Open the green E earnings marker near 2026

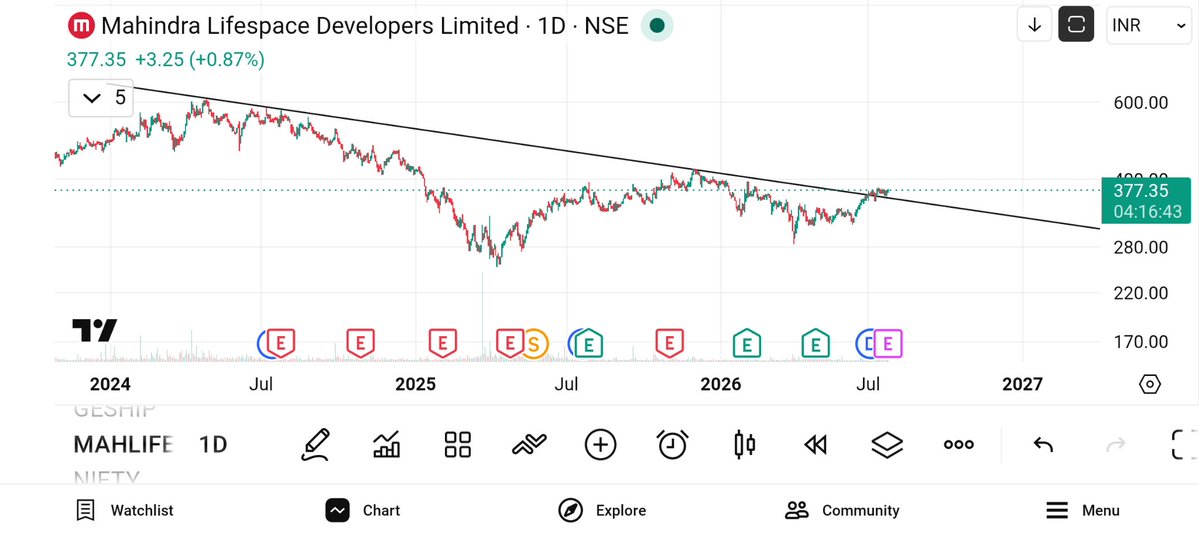[x=746, y=344]
